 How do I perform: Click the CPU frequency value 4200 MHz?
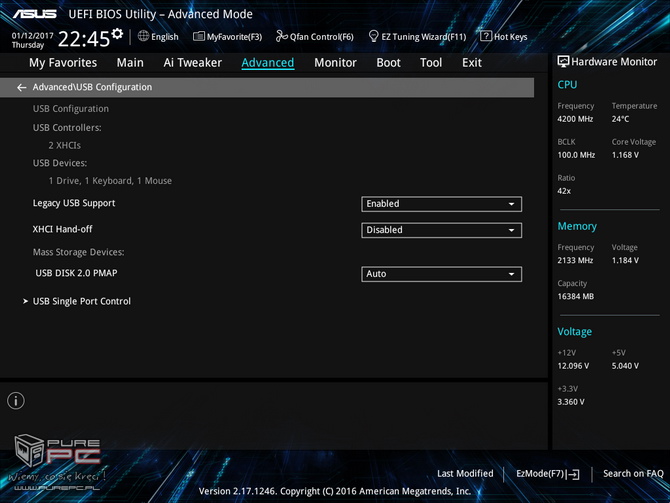pos(575,119)
